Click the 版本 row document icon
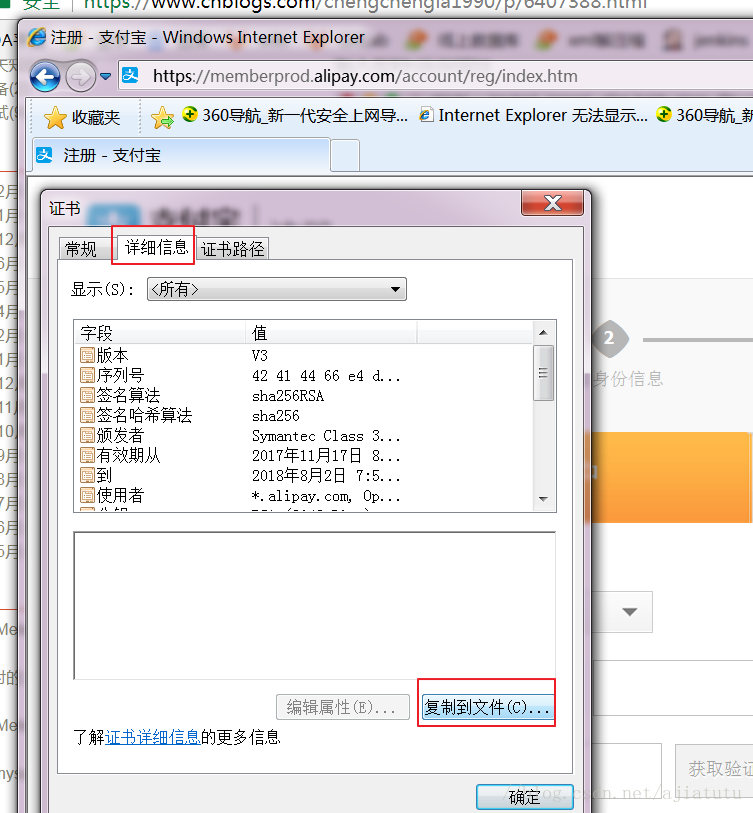Image resolution: width=753 pixels, height=813 pixels. point(88,356)
